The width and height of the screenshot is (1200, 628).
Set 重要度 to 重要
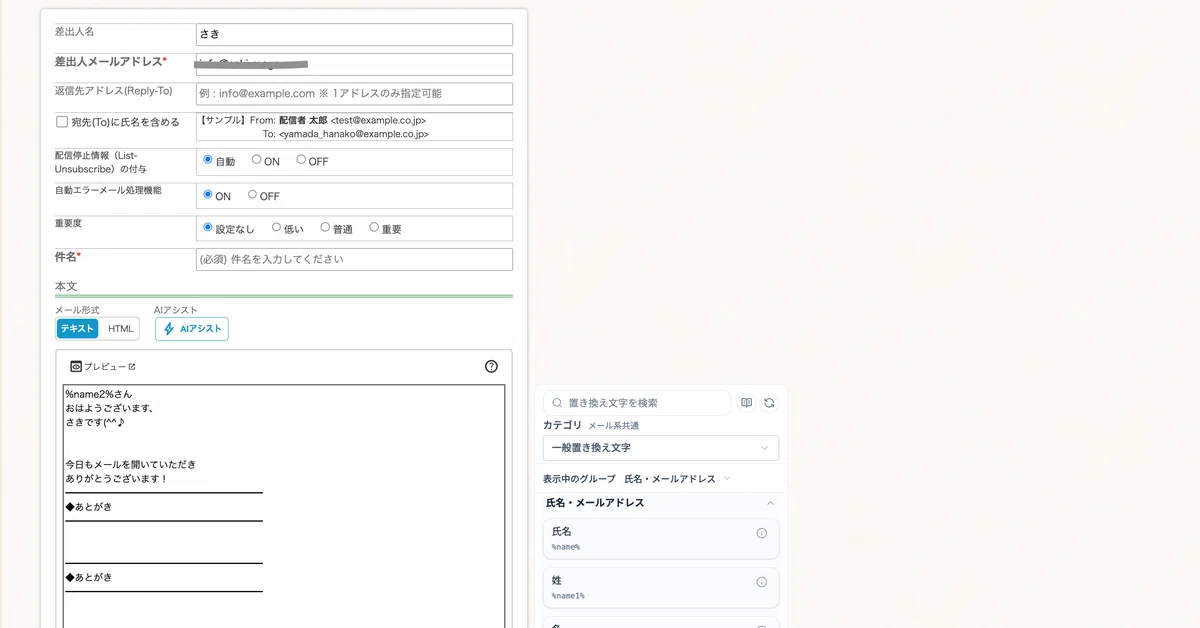pos(374,227)
